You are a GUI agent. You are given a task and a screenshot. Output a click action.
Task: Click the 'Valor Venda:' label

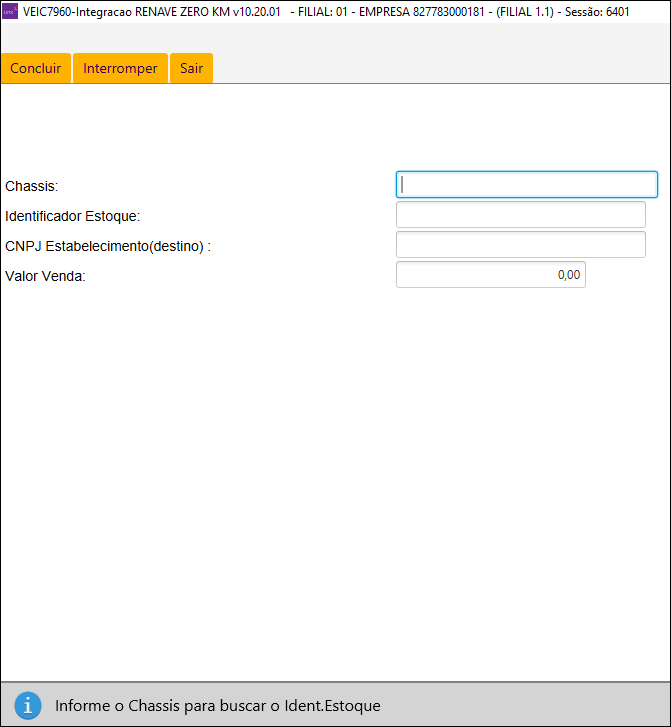[x=45, y=276]
